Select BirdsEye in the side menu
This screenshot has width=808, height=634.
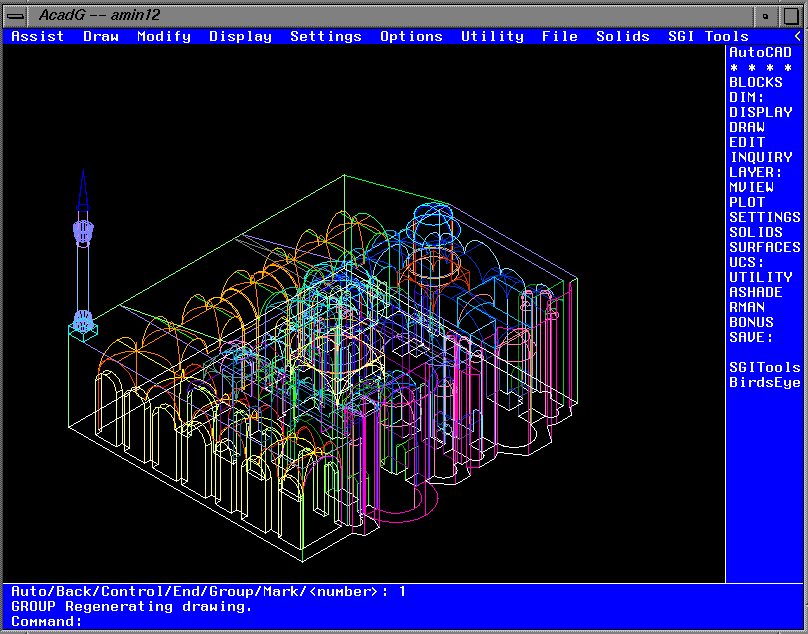point(764,382)
